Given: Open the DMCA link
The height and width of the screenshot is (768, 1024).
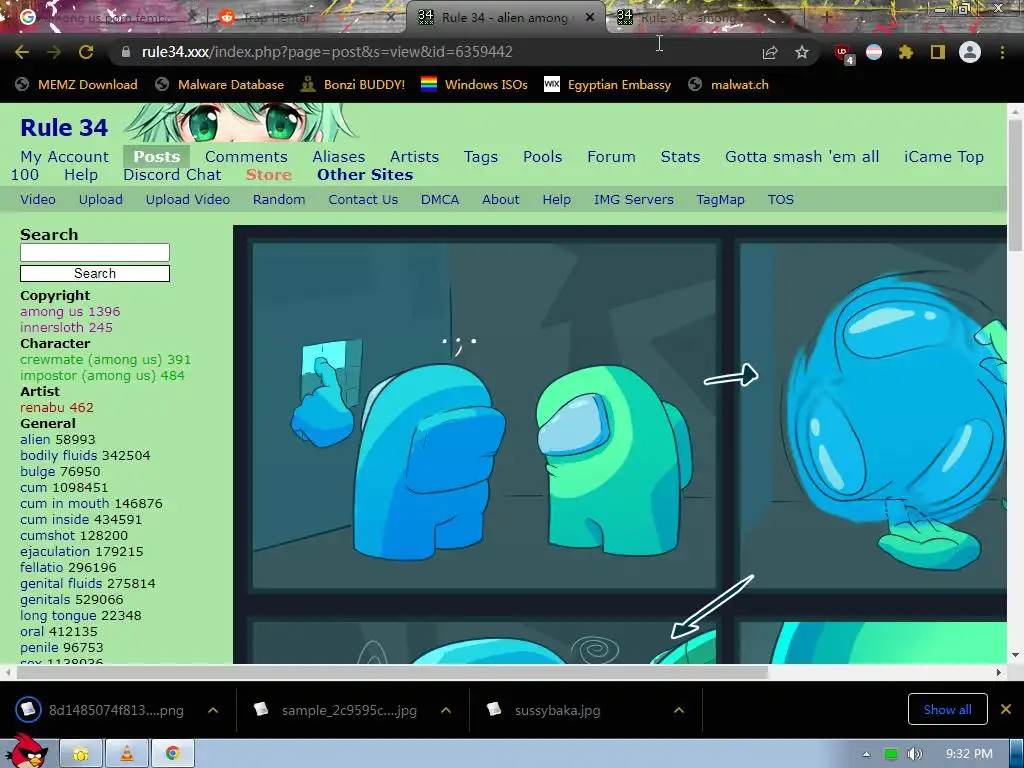Looking at the screenshot, I should 440,200.
